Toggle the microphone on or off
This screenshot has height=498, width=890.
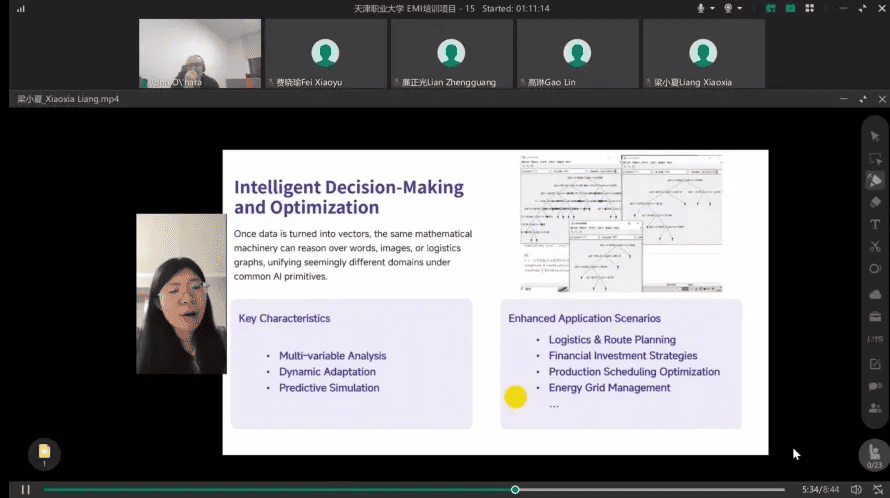coord(701,8)
